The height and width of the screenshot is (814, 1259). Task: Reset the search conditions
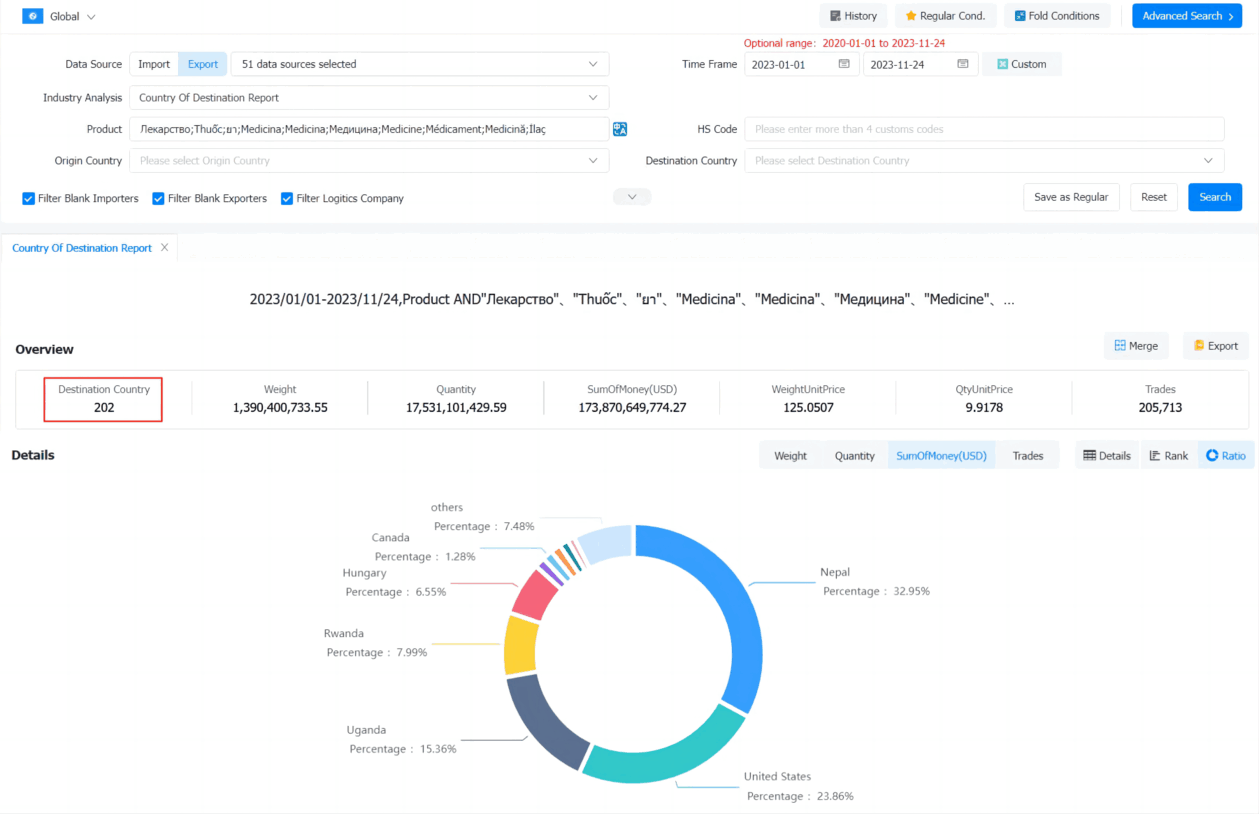pos(1154,197)
